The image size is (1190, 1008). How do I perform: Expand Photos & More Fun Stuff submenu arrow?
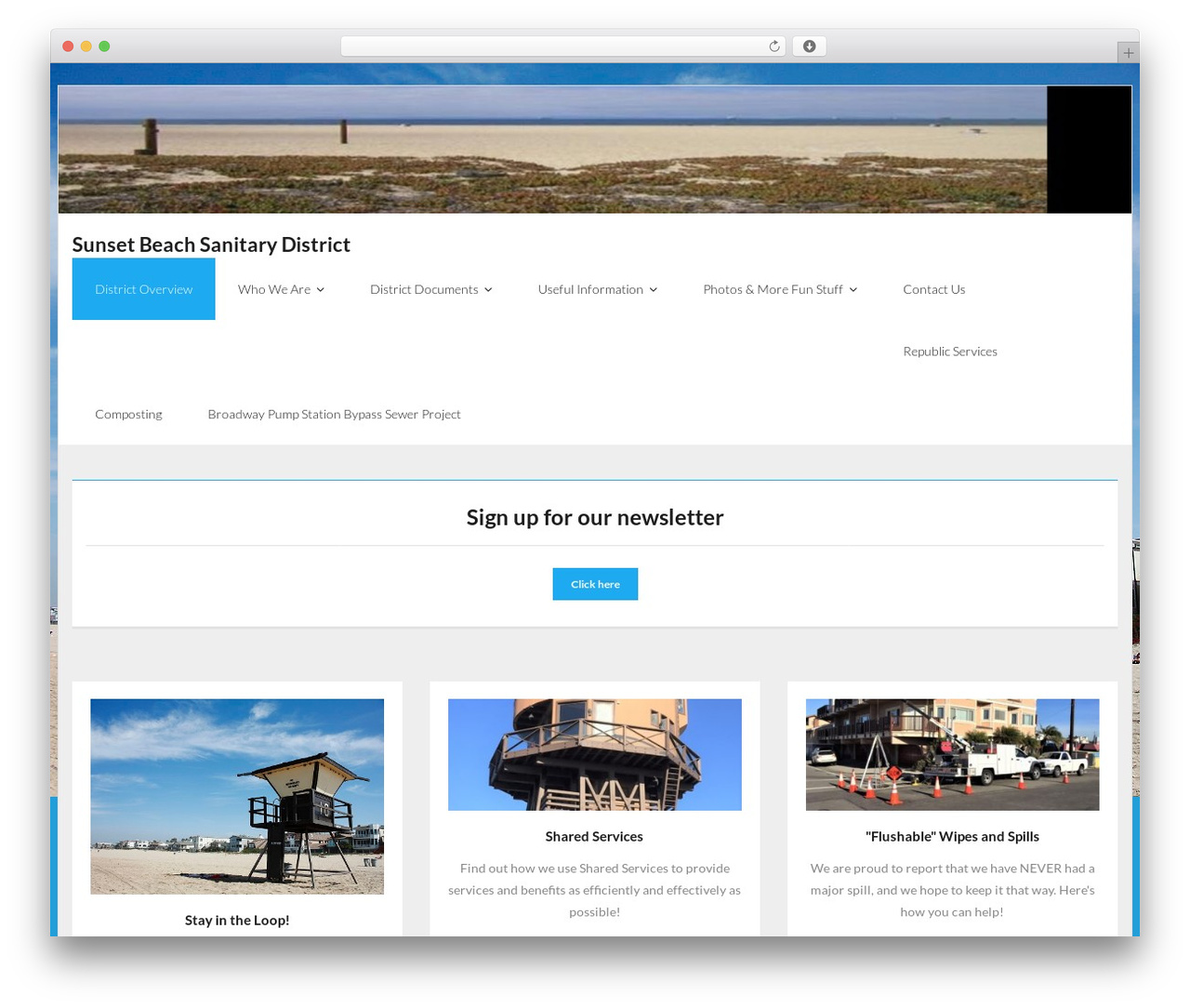pos(853,290)
